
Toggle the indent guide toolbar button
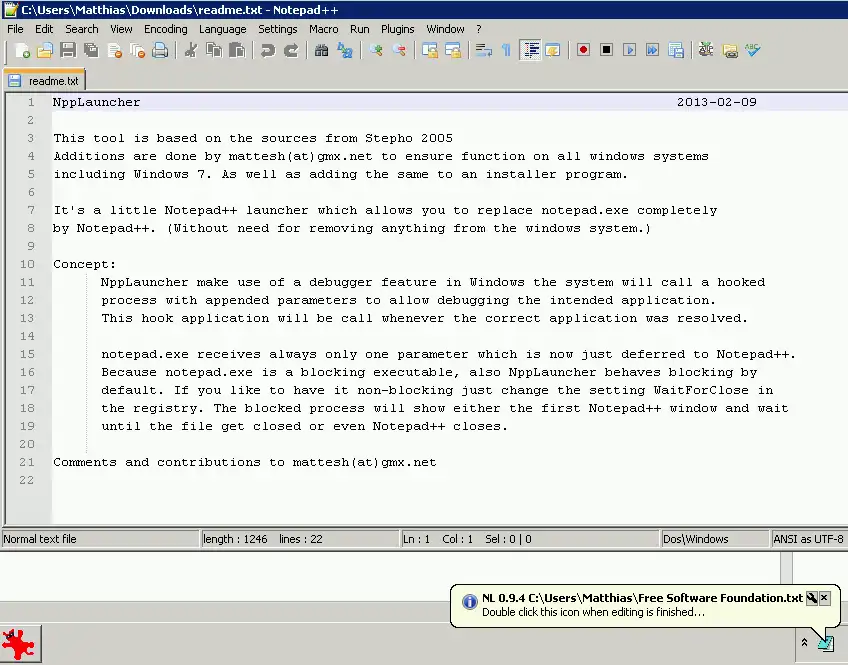(531, 50)
